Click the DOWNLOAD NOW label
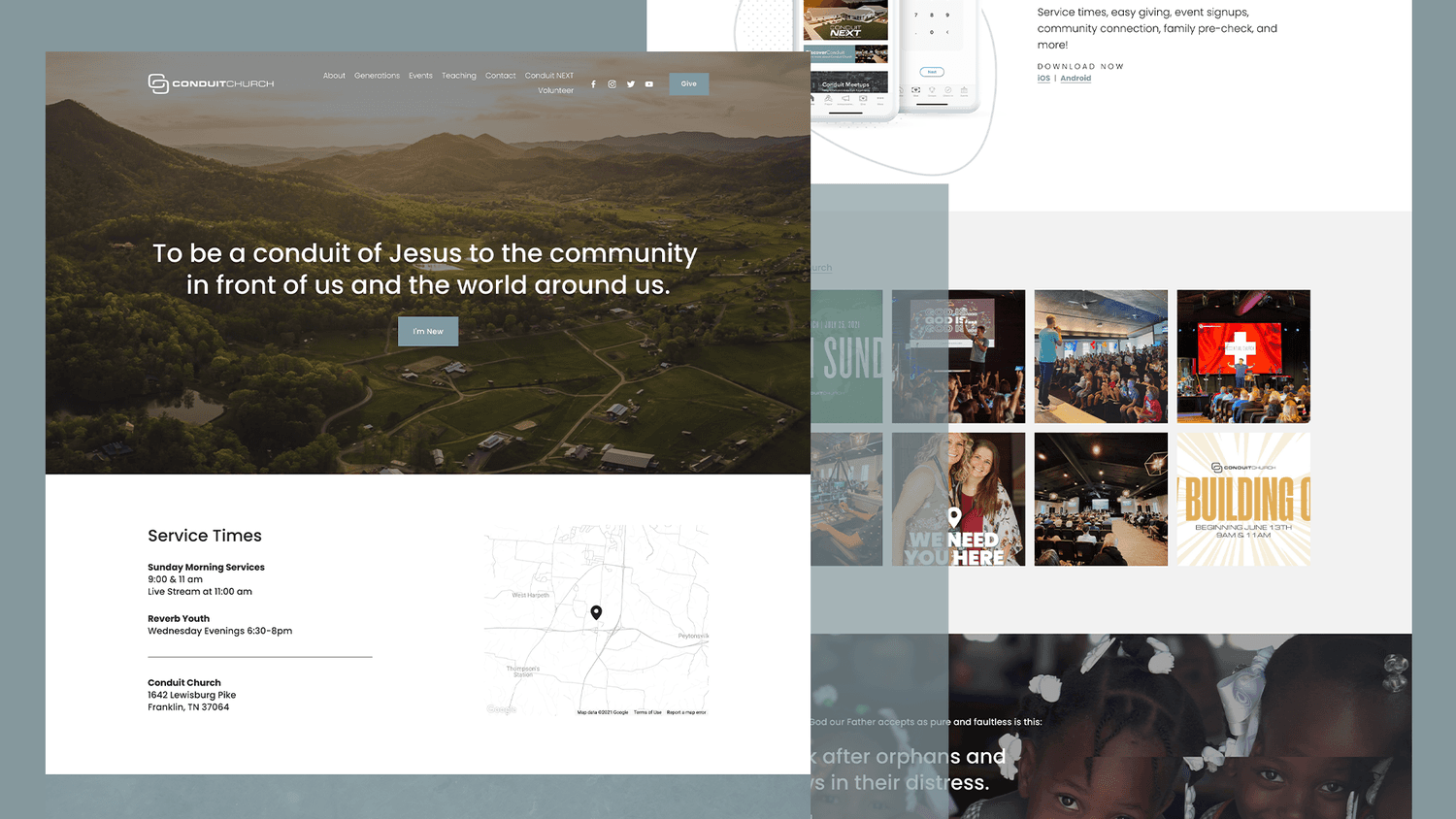This screenshot has width=1456, height=819. pyautogui.click(x=1080, y=67)
